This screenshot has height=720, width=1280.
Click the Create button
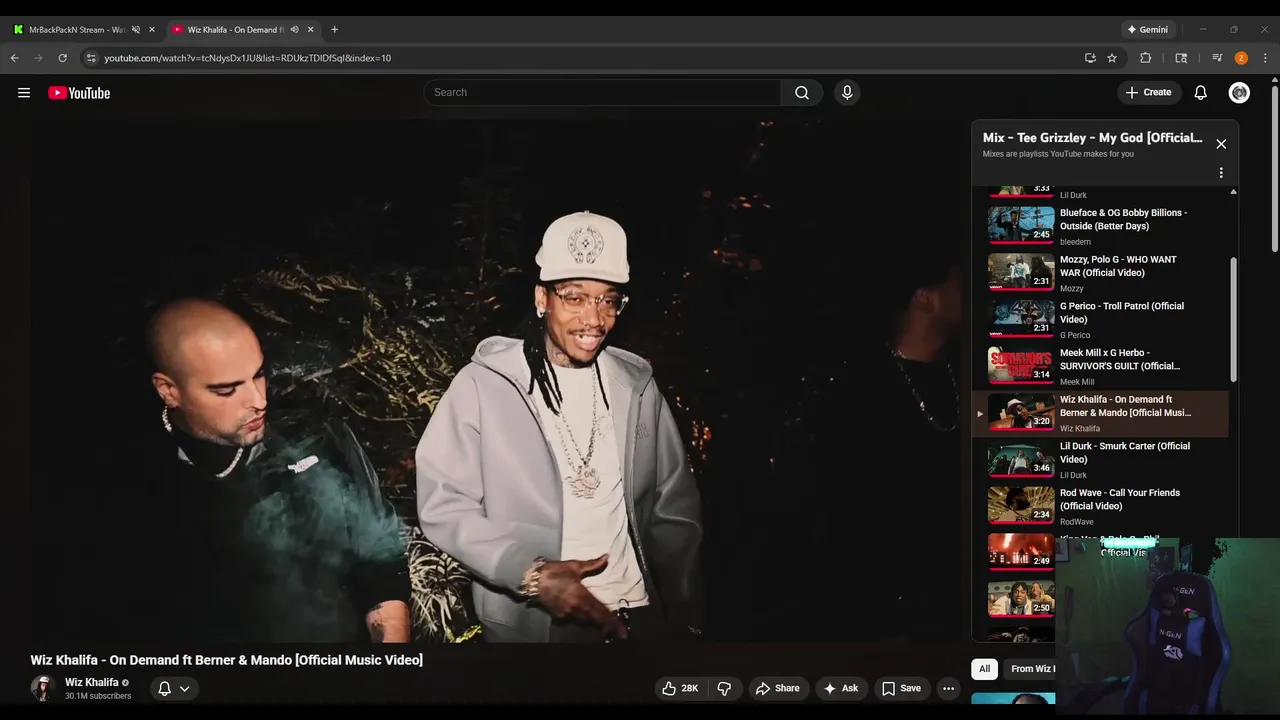1148,93
